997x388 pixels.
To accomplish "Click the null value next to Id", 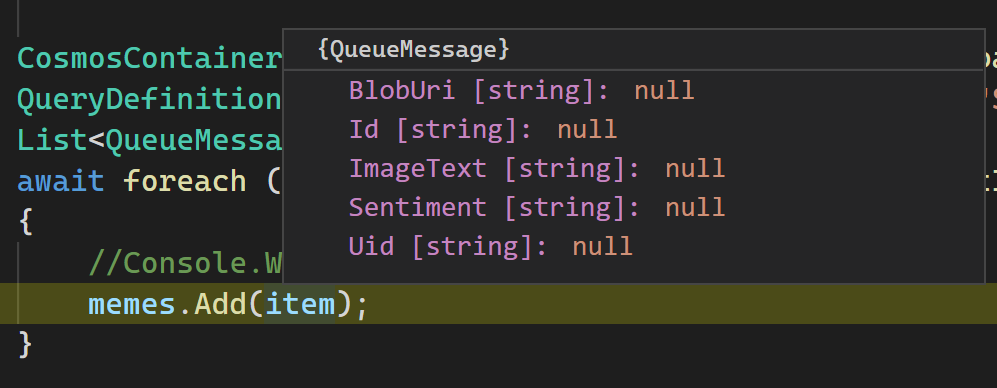I will pos(587,130).
